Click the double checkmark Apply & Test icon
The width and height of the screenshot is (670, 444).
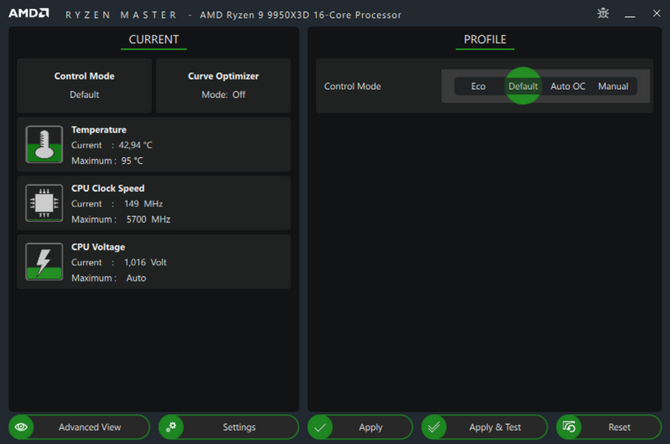(434, 427)
